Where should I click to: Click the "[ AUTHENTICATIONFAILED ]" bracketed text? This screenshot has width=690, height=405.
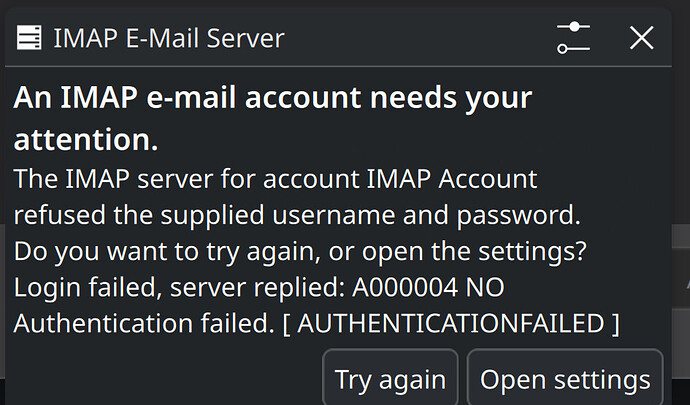coord(458,324)
